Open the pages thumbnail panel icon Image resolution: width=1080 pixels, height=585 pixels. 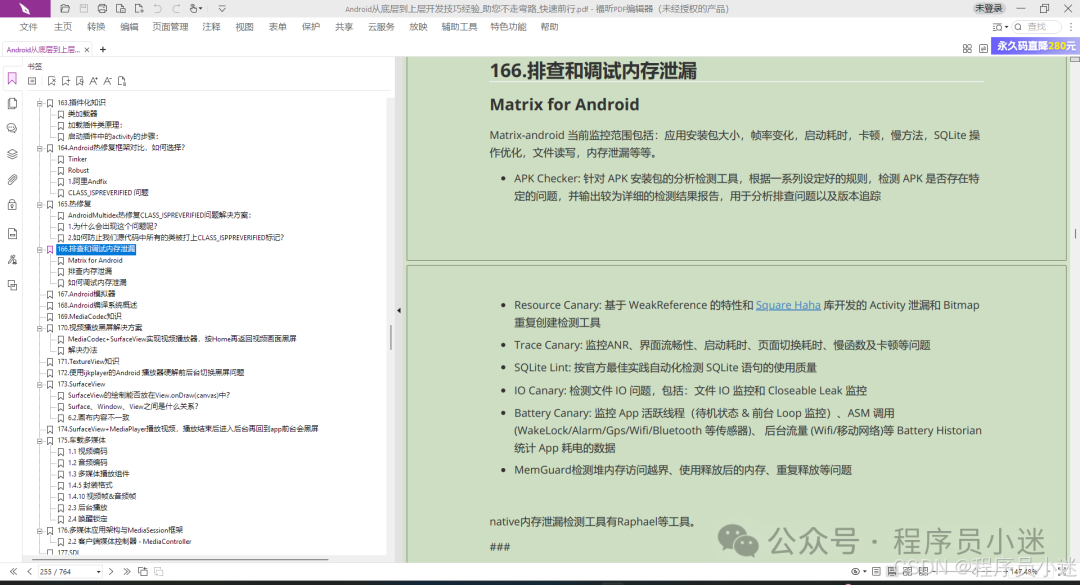(12, 104)
